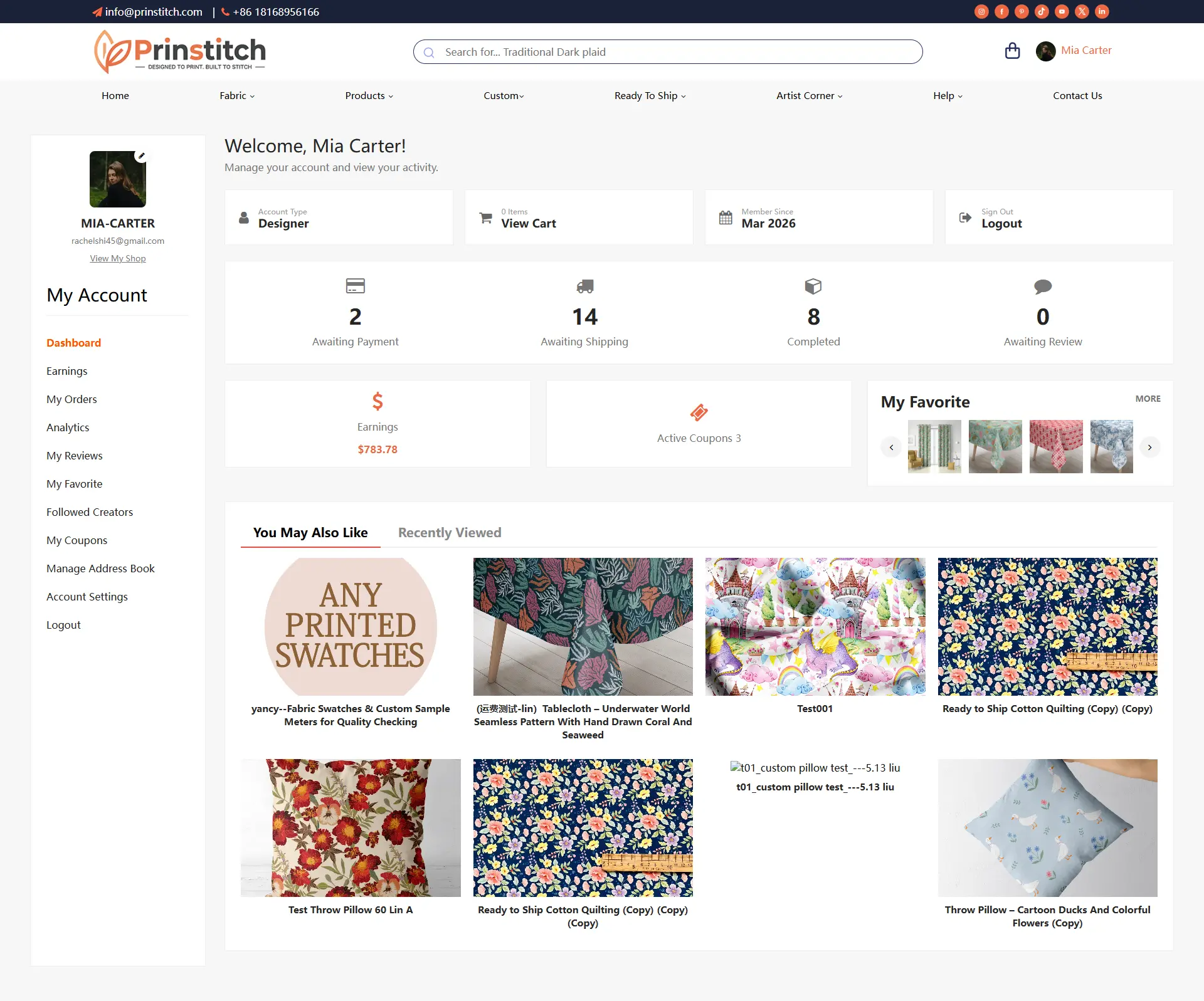Switch to the Recently Viewed tab

(450, 532)
